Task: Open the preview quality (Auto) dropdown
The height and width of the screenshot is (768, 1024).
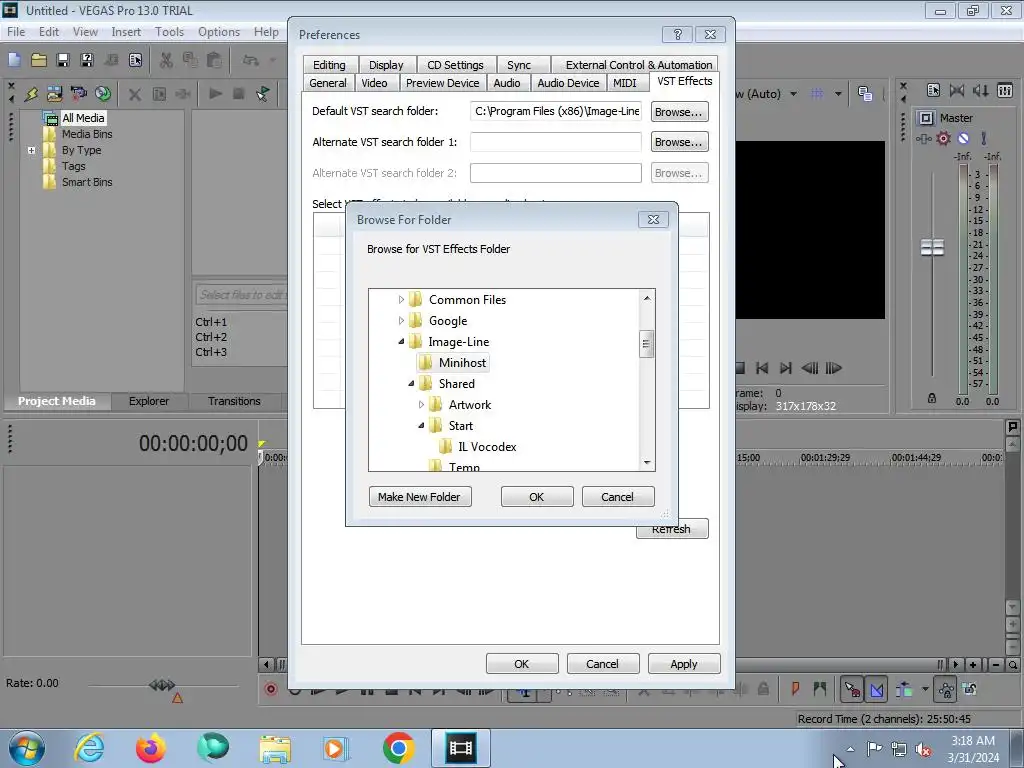Action: pyautogui.click(x=793, y=94)
